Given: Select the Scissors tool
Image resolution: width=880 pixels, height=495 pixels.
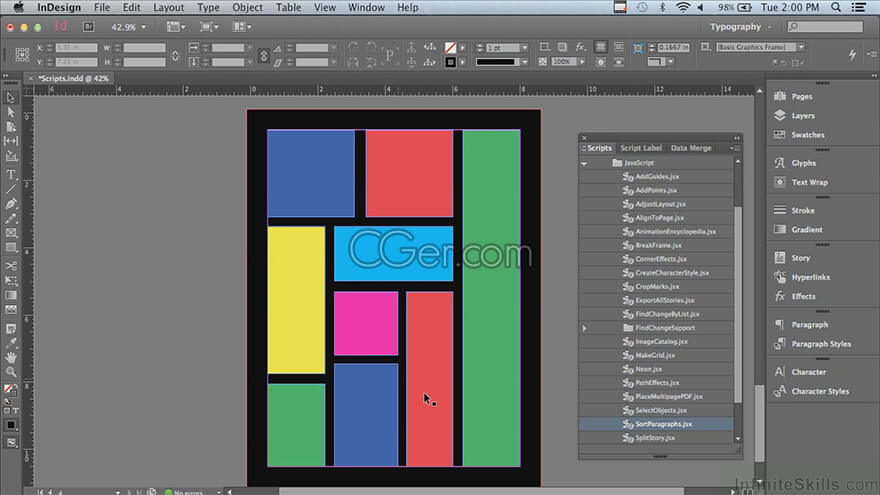Looking at the screenshot, I should click(x=11, y=266).
